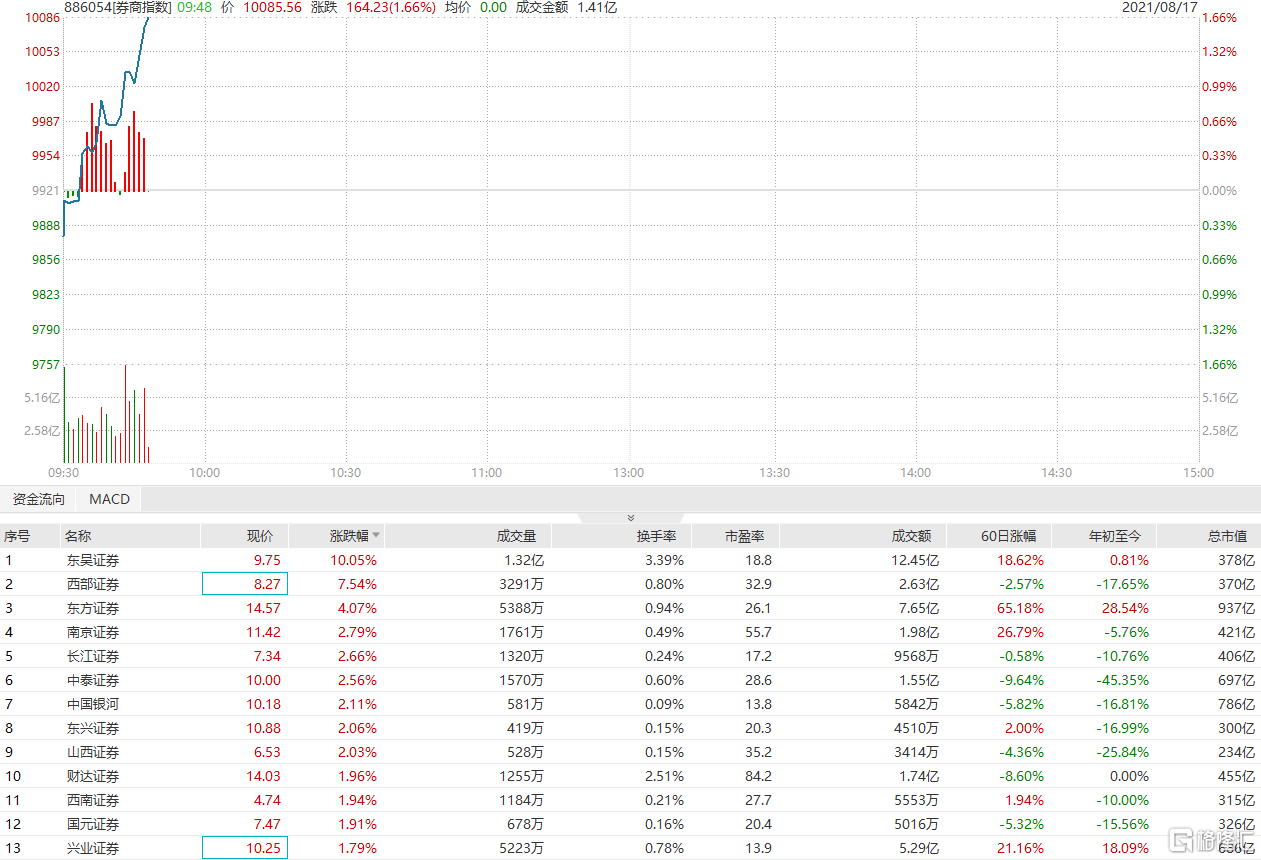Select the 东方证券 stock name
The image size is (1261, 860).
93,608
